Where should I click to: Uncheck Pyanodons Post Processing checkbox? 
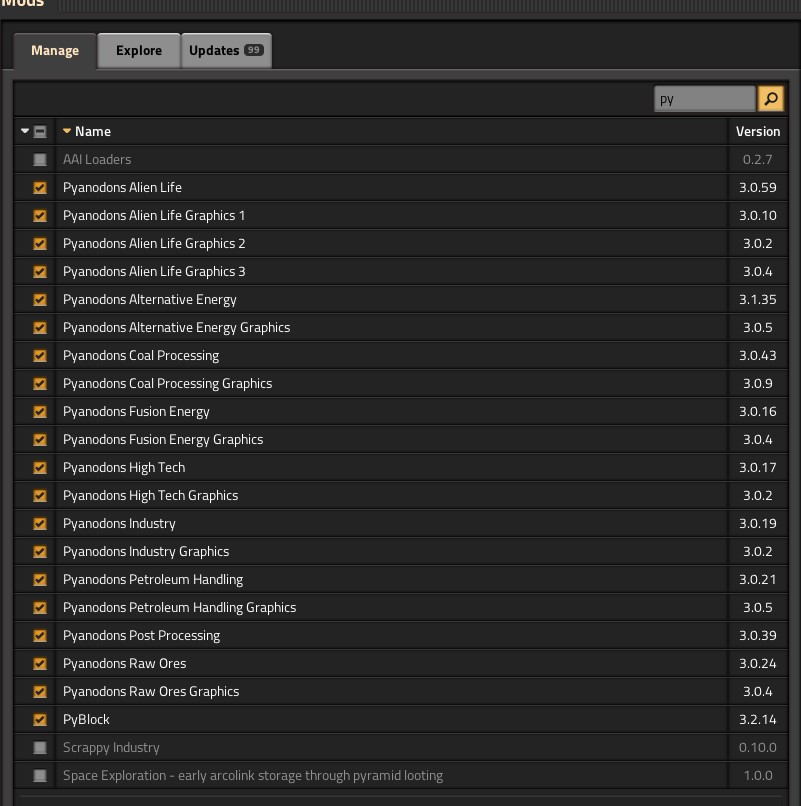click(40, 636)
